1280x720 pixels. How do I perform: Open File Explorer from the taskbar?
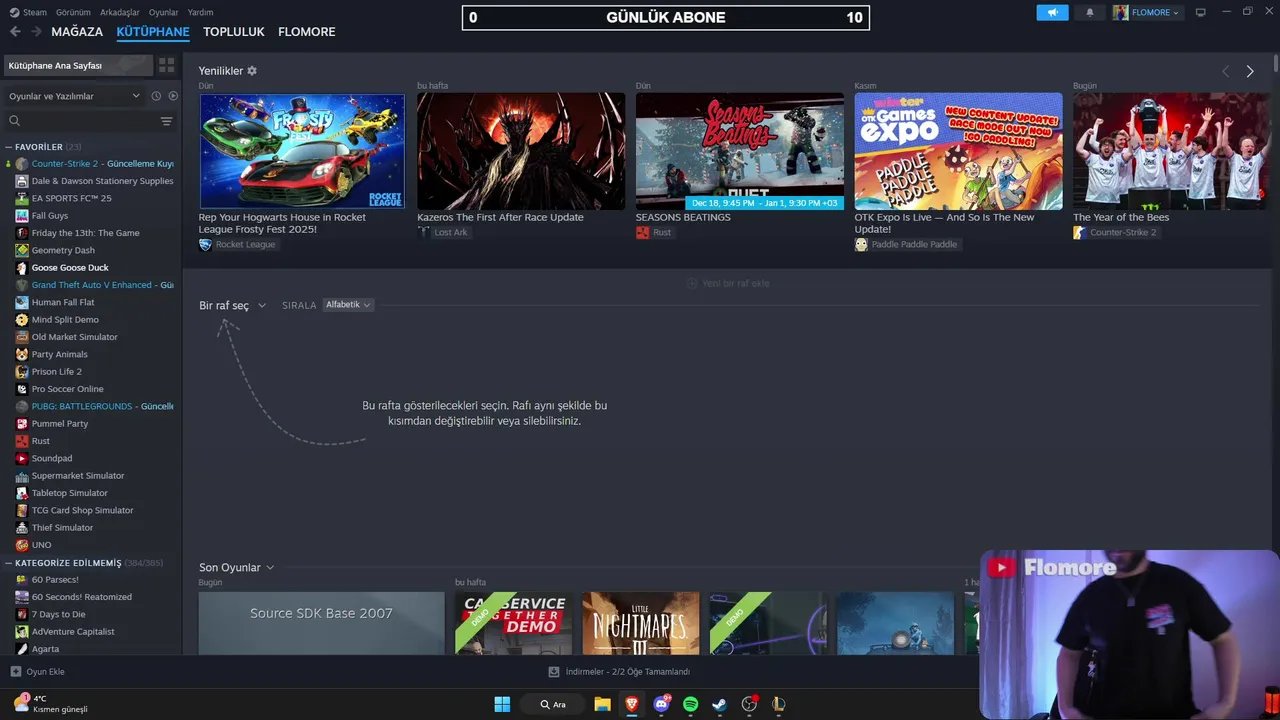(x=602, y=704)
